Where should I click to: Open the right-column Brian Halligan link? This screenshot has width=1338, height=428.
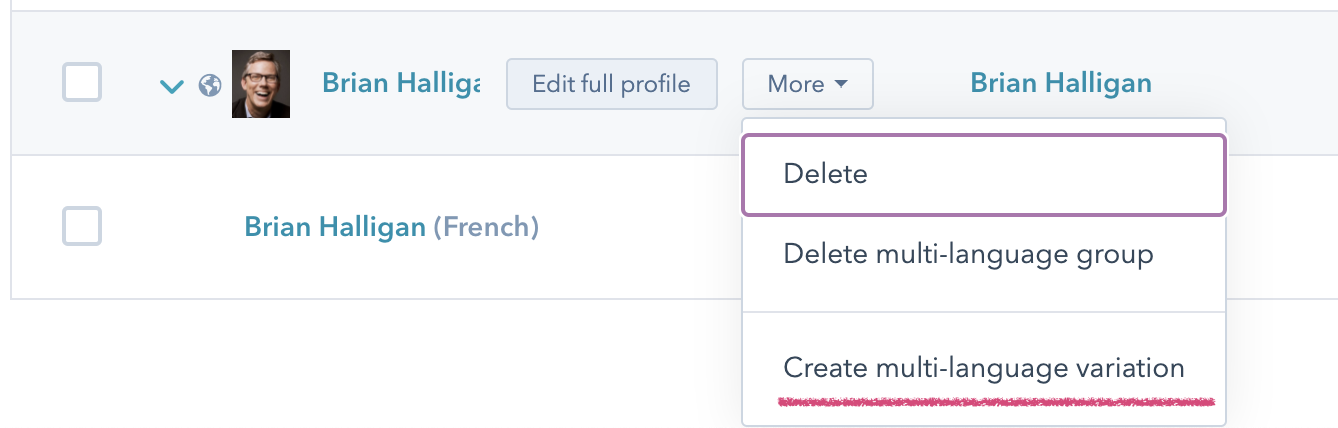tap(1060, 83)
